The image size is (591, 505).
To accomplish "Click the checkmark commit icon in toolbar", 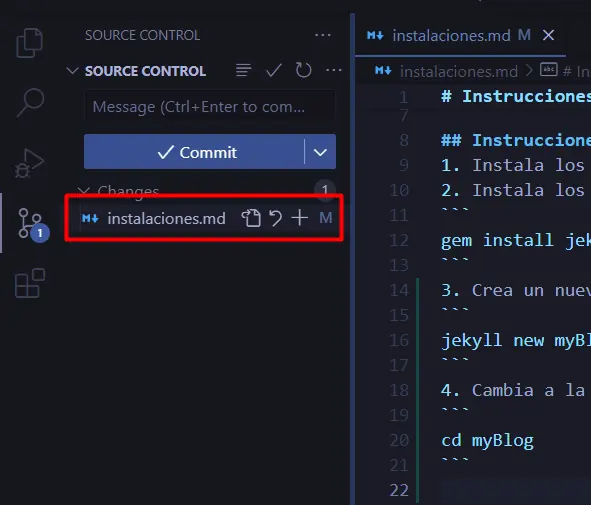I will (x=274, y=70).
